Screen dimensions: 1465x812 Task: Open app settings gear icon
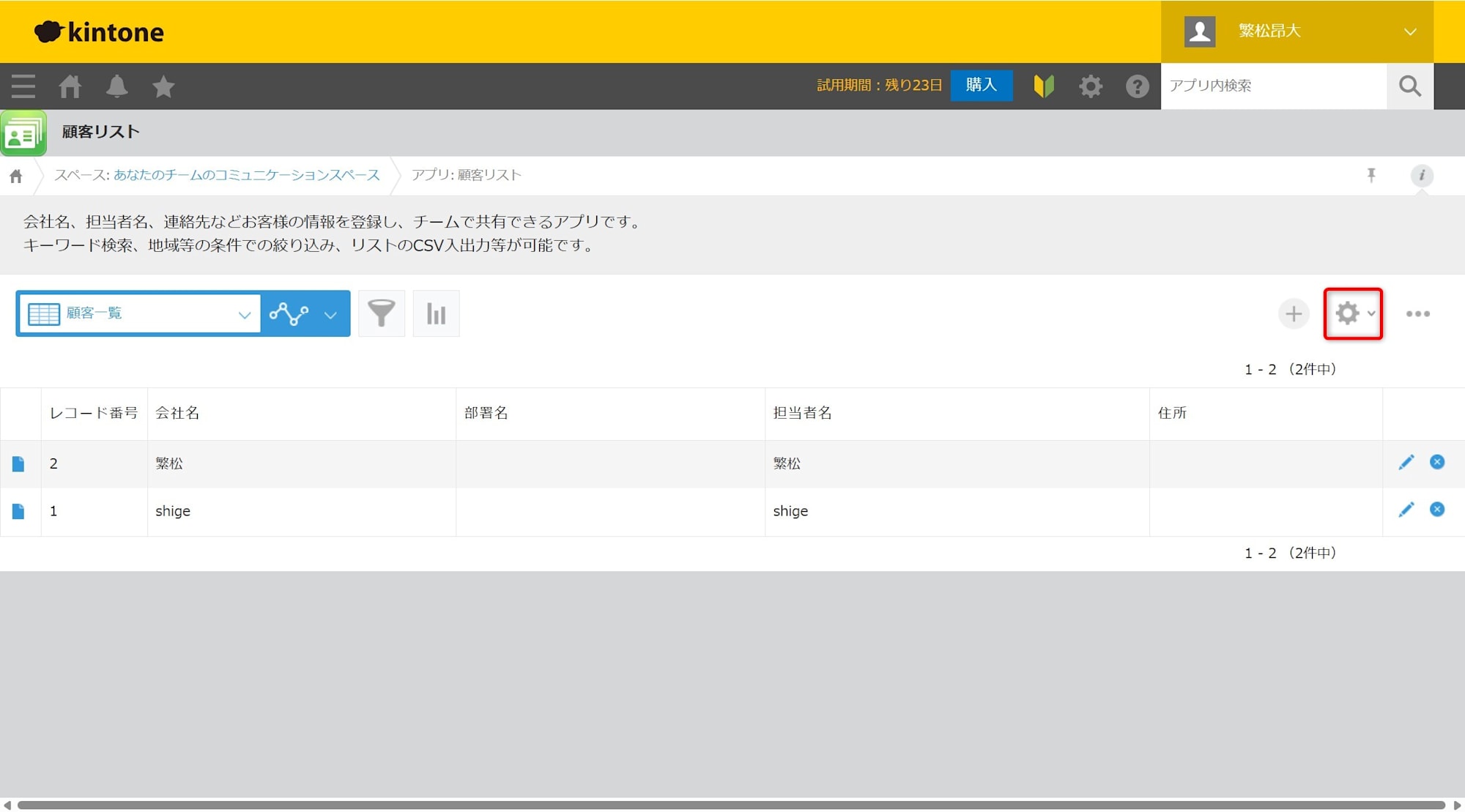1347,313
